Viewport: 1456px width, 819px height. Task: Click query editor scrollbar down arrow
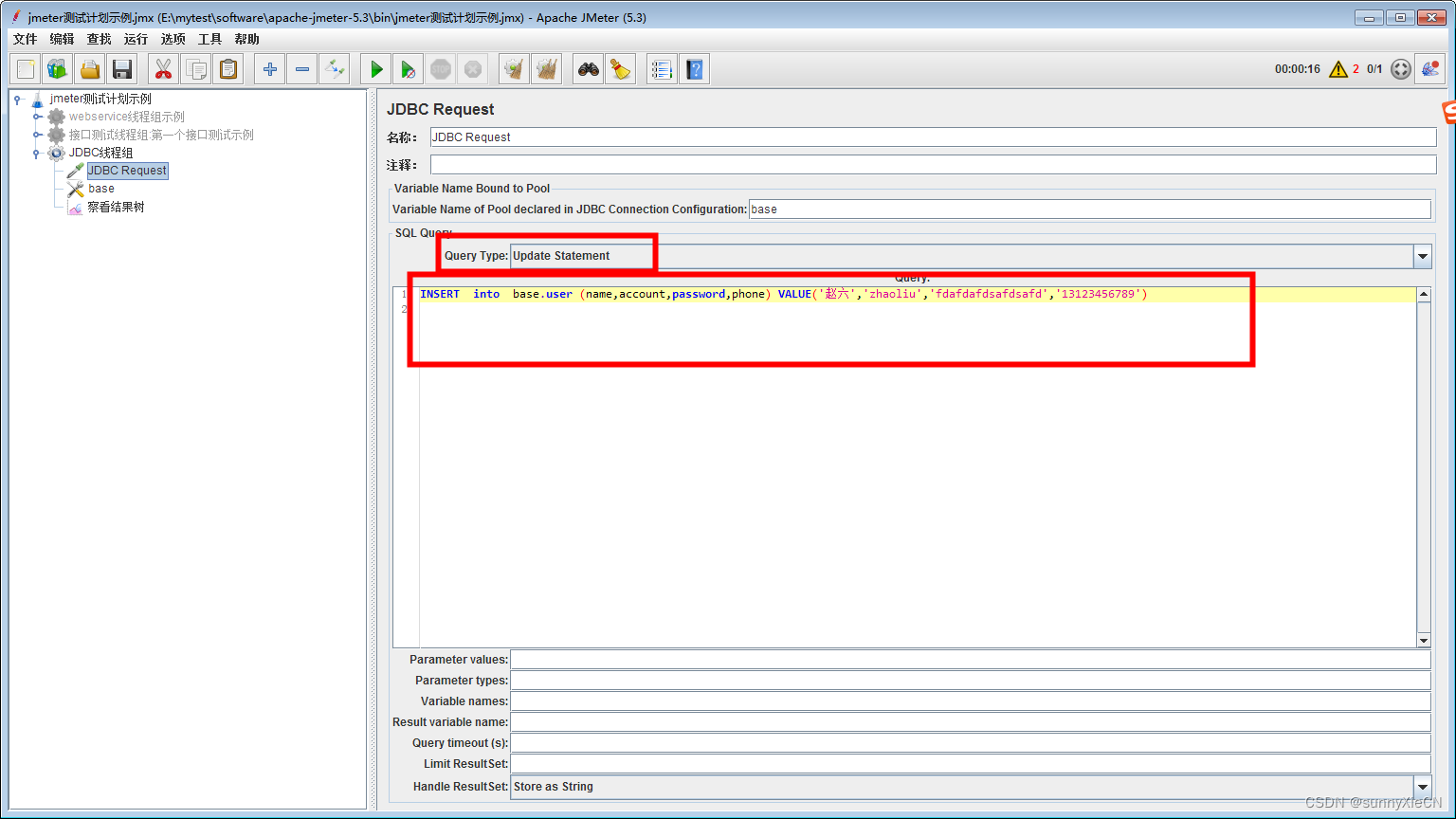[x=1424, y=641]
